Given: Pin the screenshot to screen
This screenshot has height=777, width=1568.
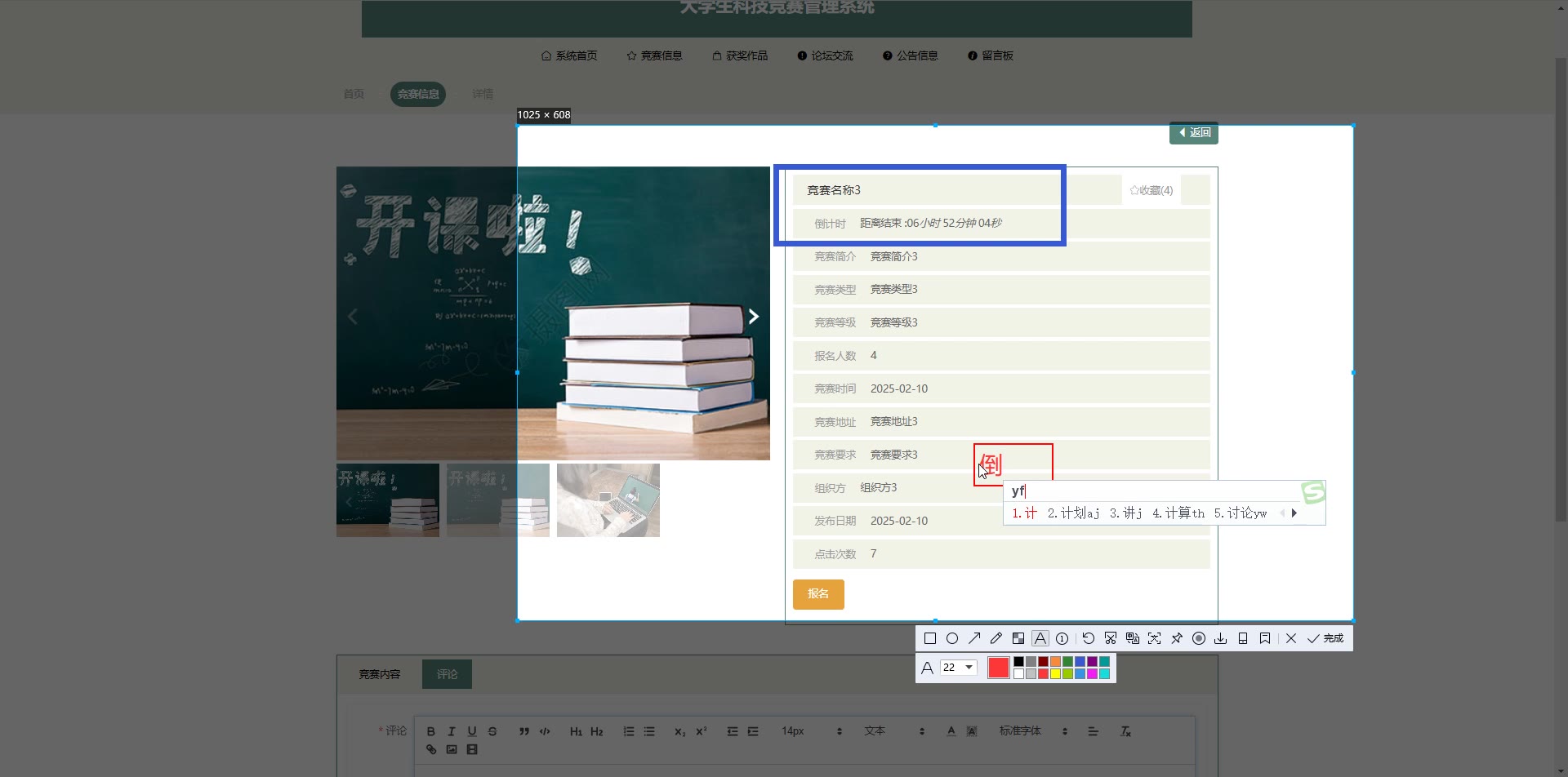Looking at the screenshot, I should [1177, 638].
